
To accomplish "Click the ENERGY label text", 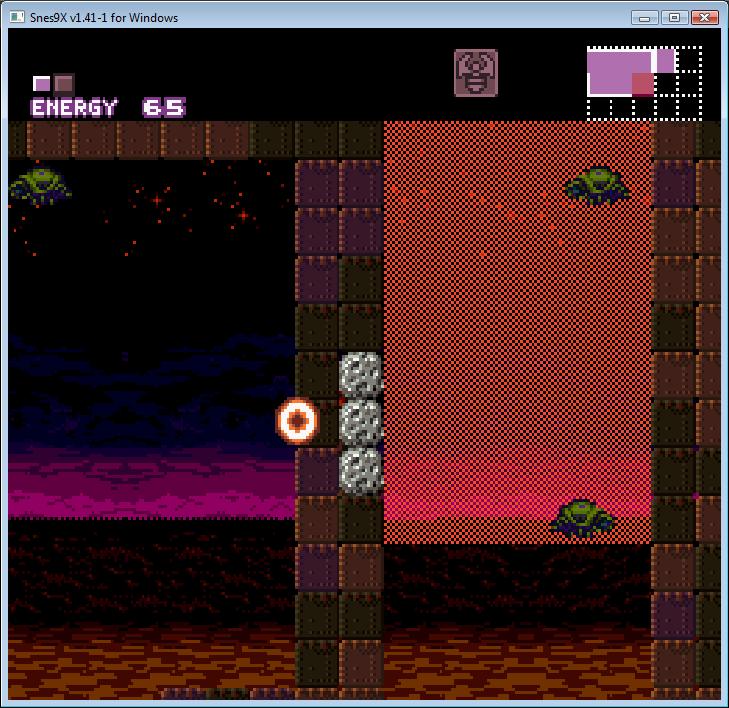I will pos(73,108).
